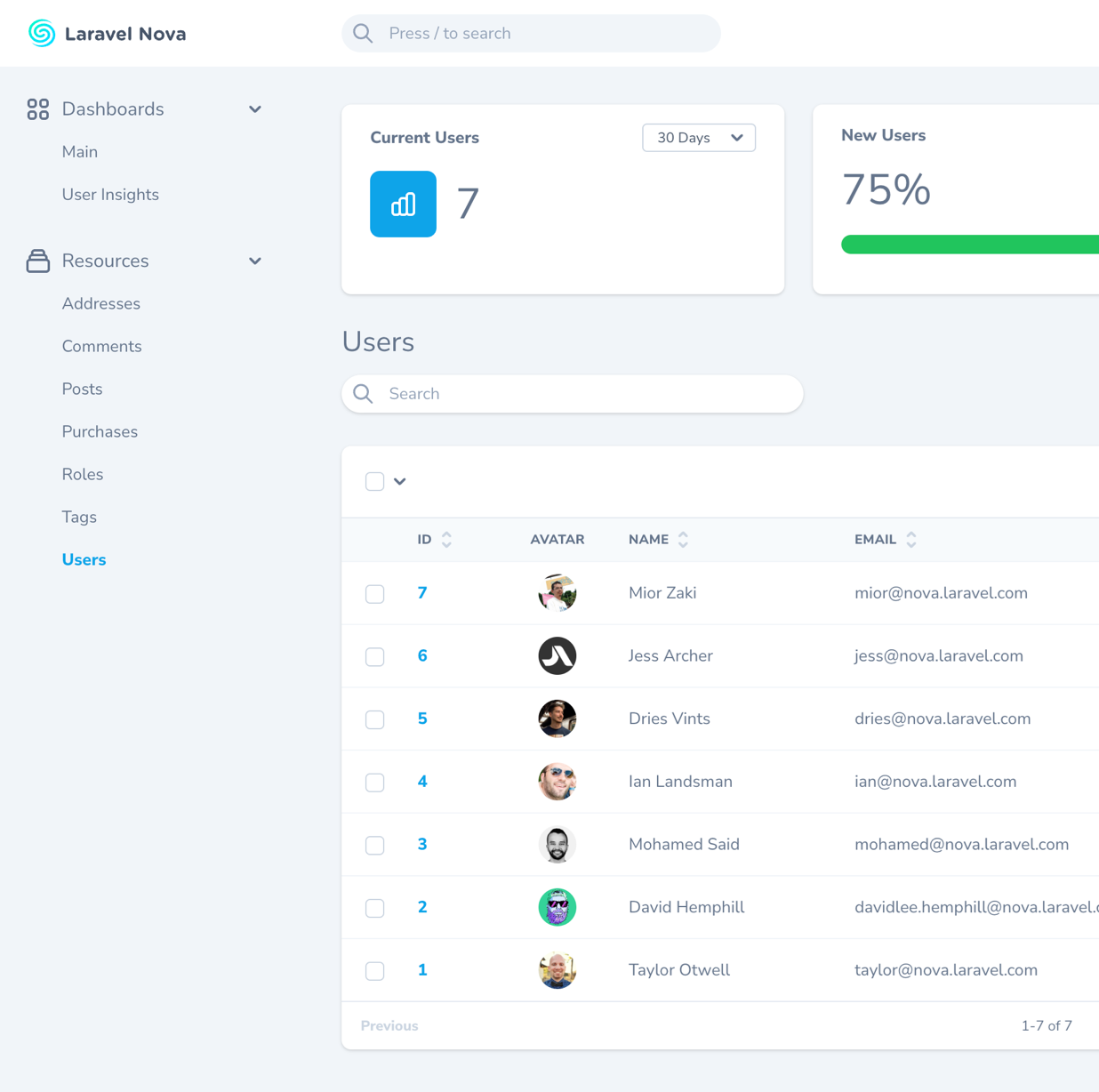The height and width of the screenshot is (1092, 1099).
Task: Select Jess Archer's row checkbox
Action: tap(375, 656)
